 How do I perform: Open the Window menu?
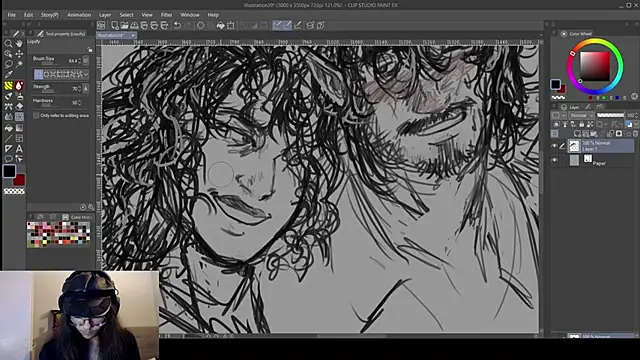point(190,15)
